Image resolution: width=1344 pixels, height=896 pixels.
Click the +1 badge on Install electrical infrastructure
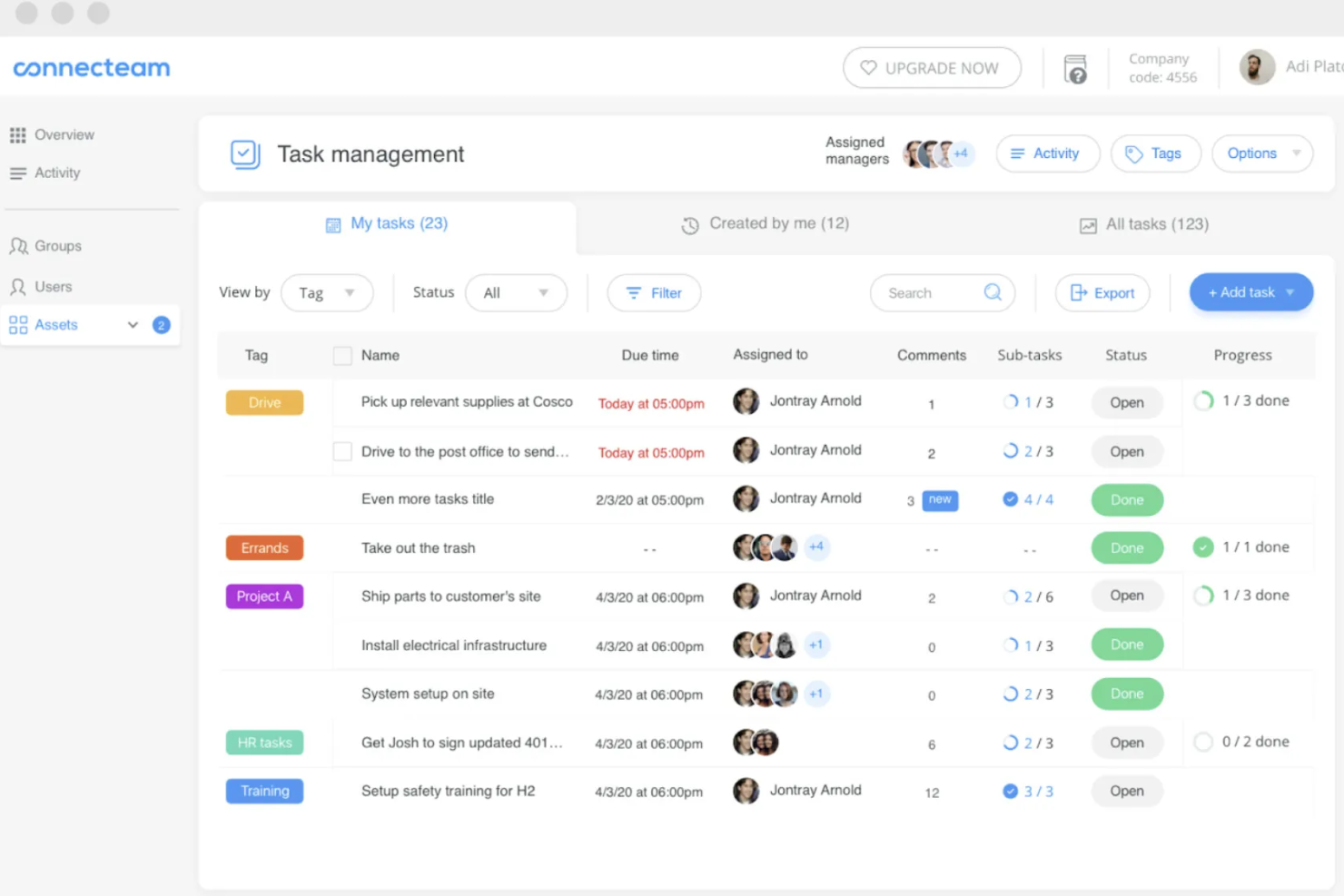[816, 645]
